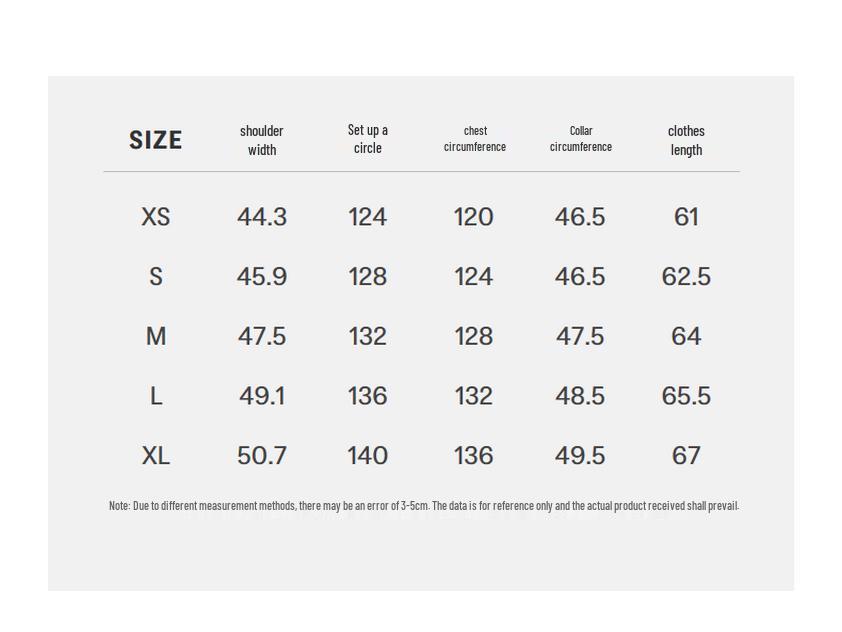Click the XL size row label
Image resolution: width=842 pixels, height=632 pixels.
156,456
